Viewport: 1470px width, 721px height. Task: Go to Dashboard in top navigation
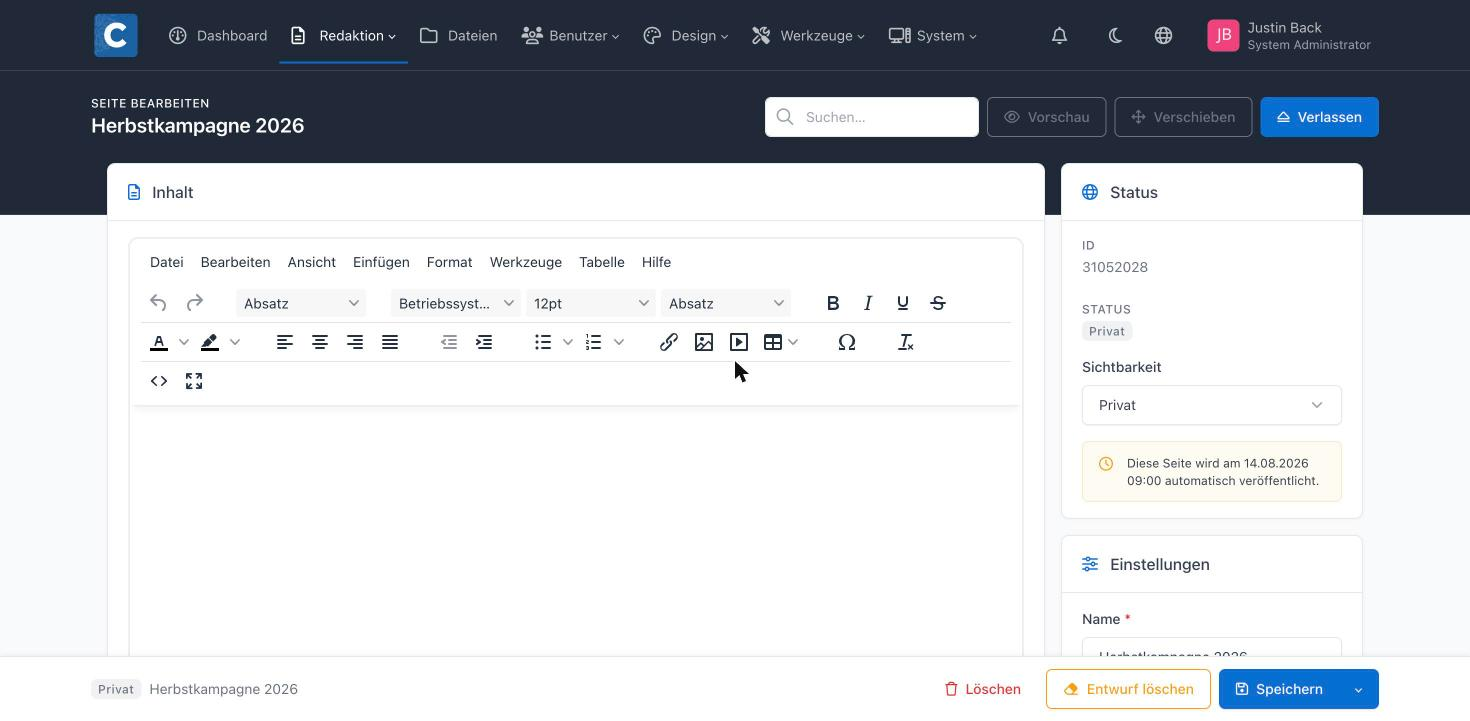(218, 35)
